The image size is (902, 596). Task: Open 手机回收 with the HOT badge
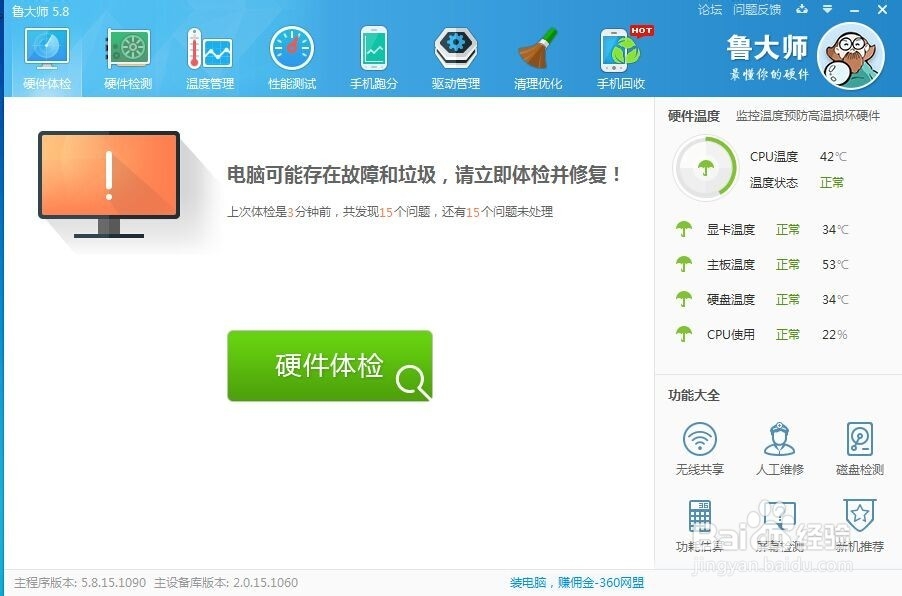pos(621,58)
